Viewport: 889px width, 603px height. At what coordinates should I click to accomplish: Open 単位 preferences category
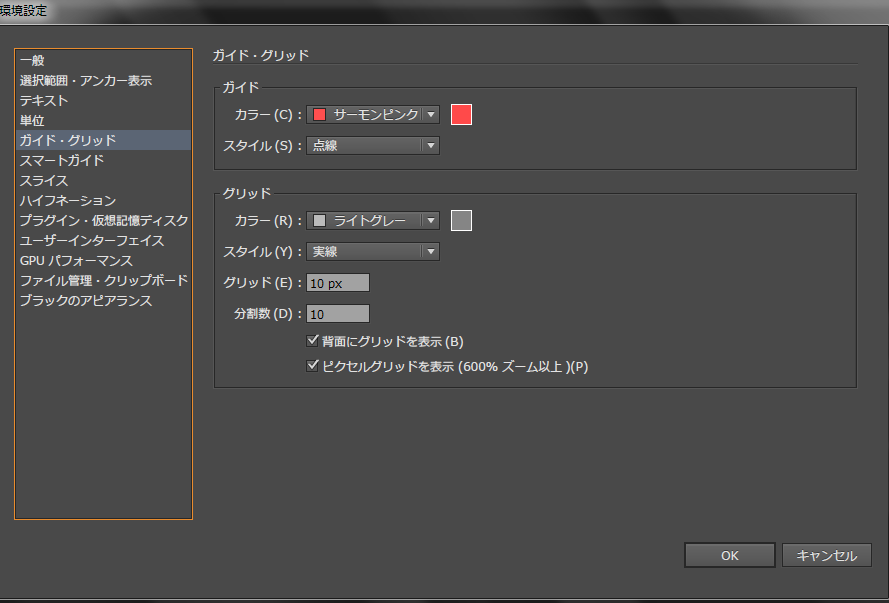click(103, 120)
